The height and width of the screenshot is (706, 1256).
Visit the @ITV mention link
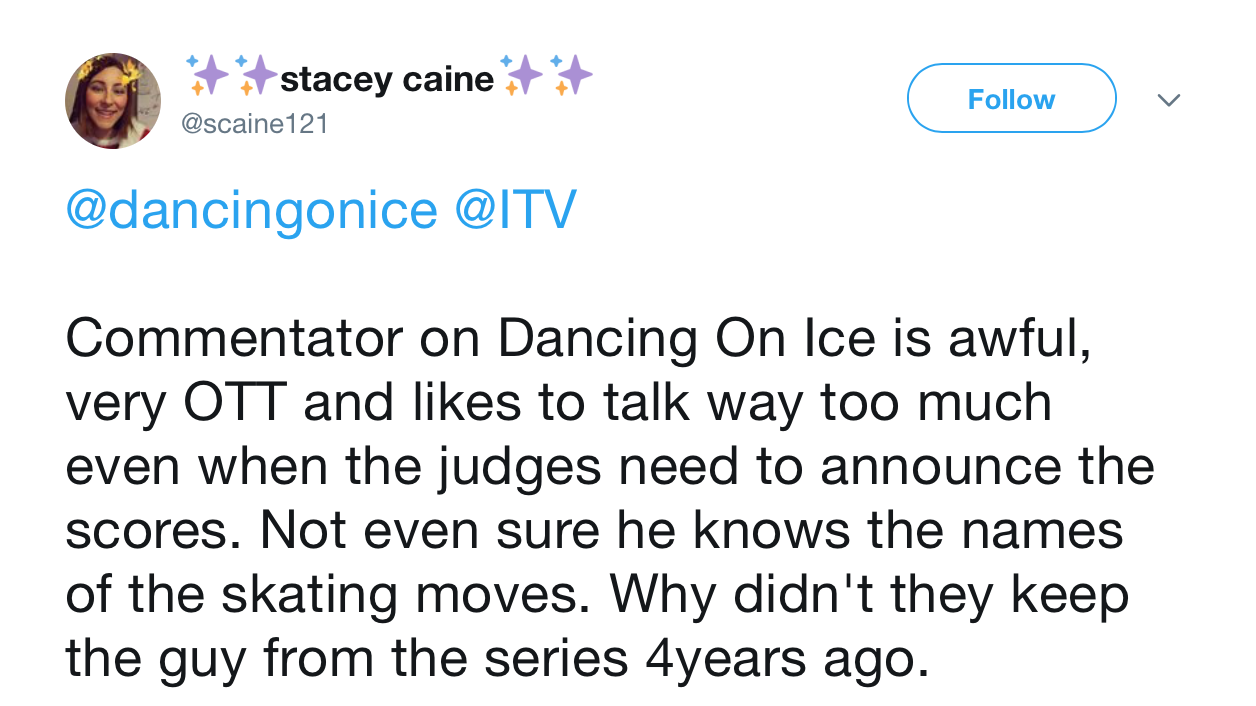[x=517, y=209]
